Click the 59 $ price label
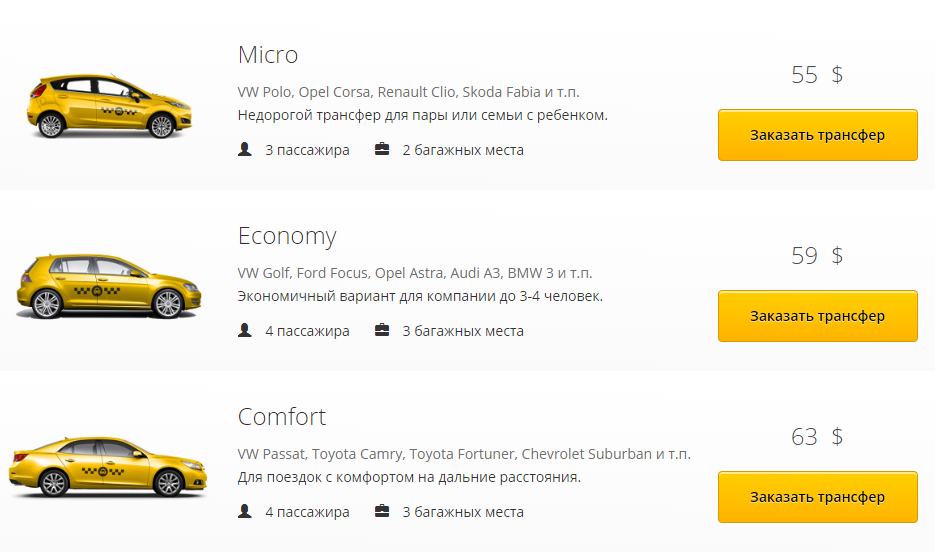This screenshot has width=935, height=554. tap(817, 256)
